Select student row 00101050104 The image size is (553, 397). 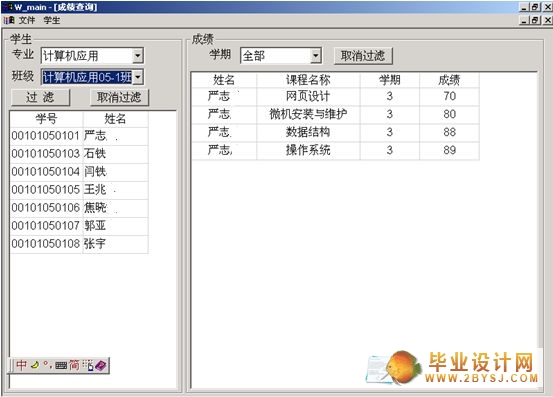(79, 172)
